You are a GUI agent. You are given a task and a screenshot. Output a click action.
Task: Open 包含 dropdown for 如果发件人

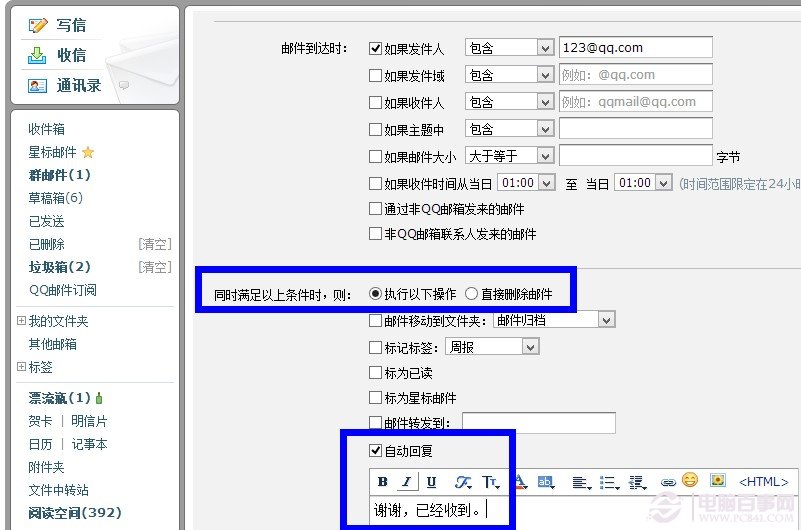click(509, 48)
